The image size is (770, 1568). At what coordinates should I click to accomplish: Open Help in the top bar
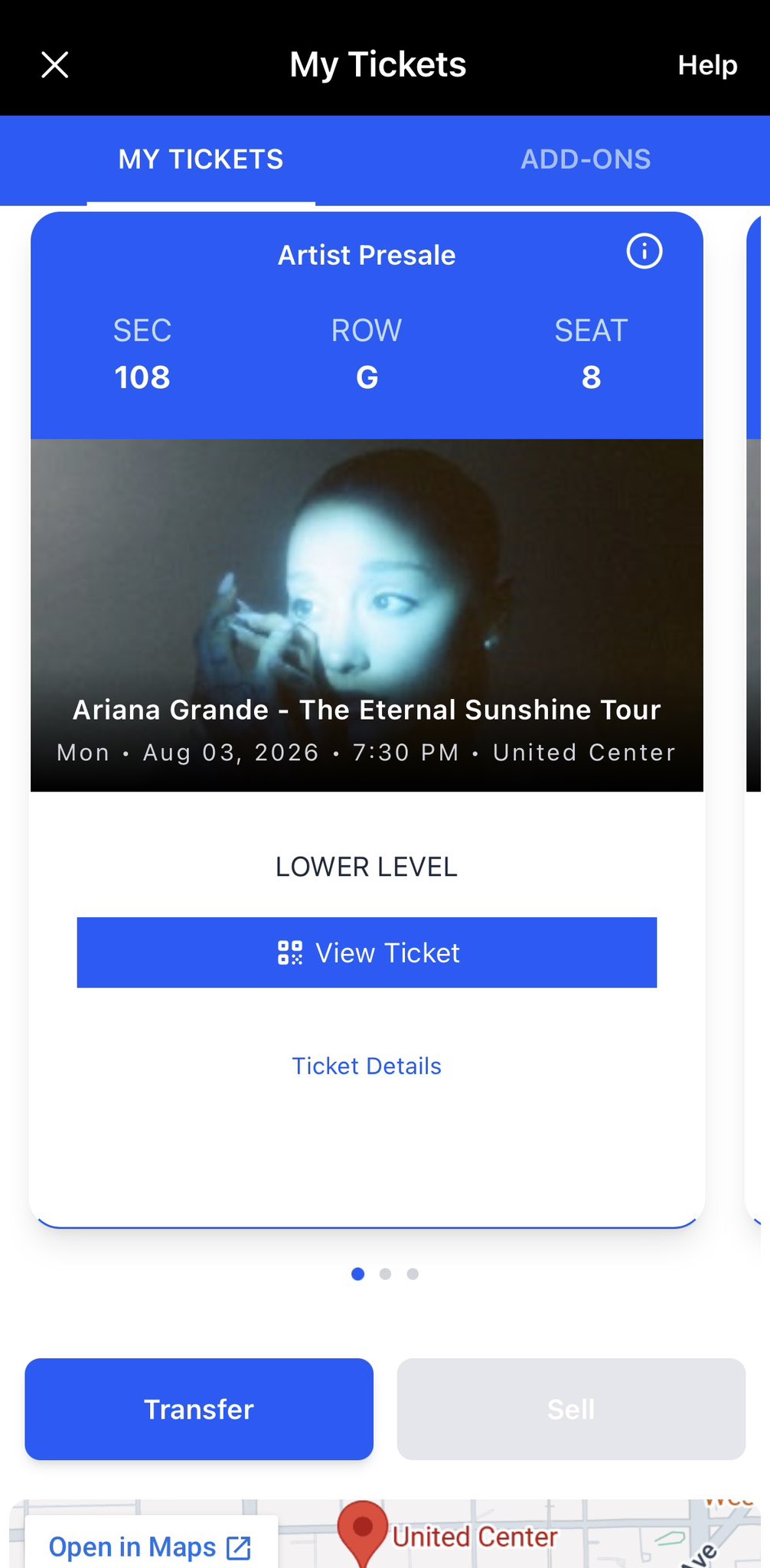point(706,65)
